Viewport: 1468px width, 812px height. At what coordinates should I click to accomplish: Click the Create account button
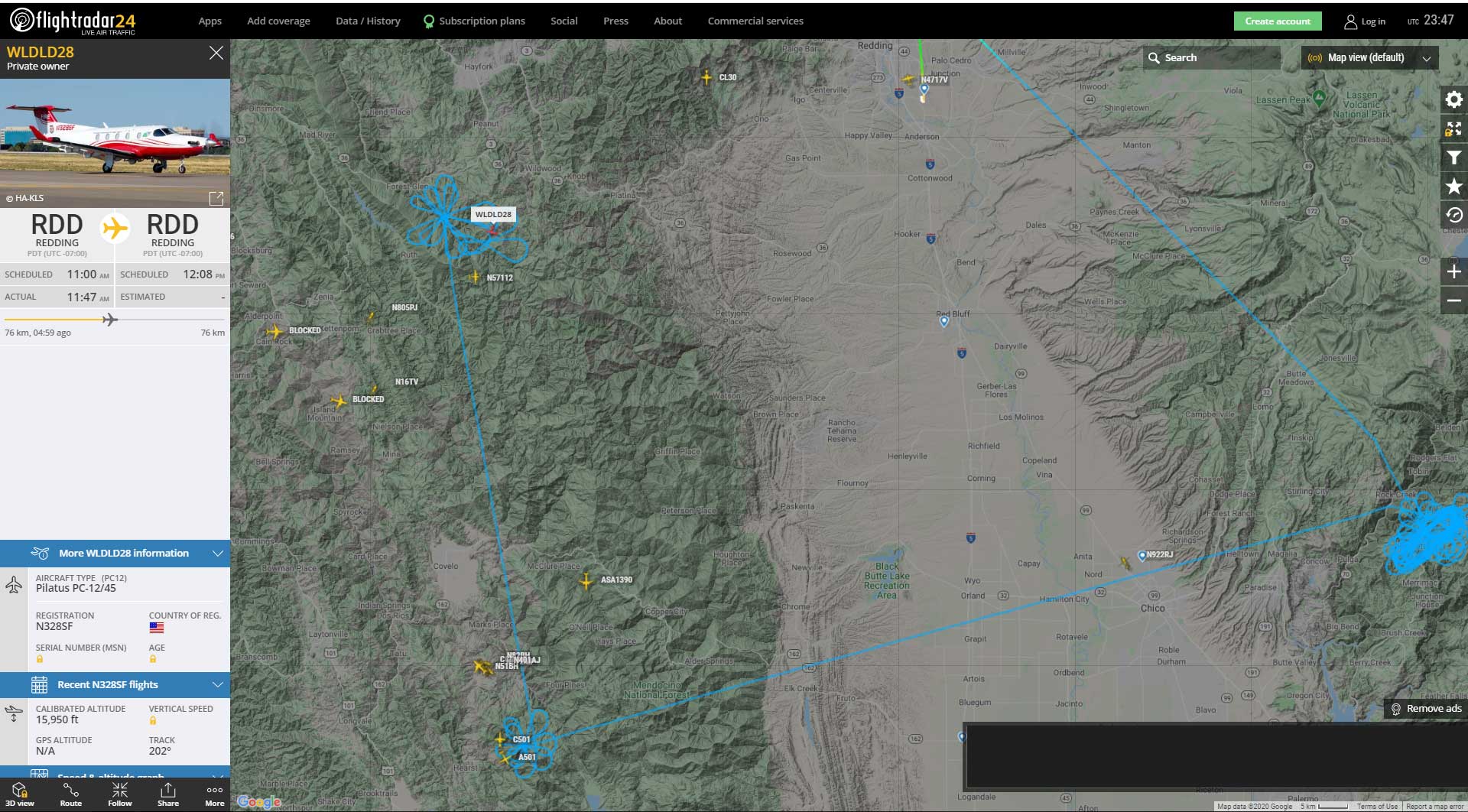pyautogui.click(x=1277, y=21)
